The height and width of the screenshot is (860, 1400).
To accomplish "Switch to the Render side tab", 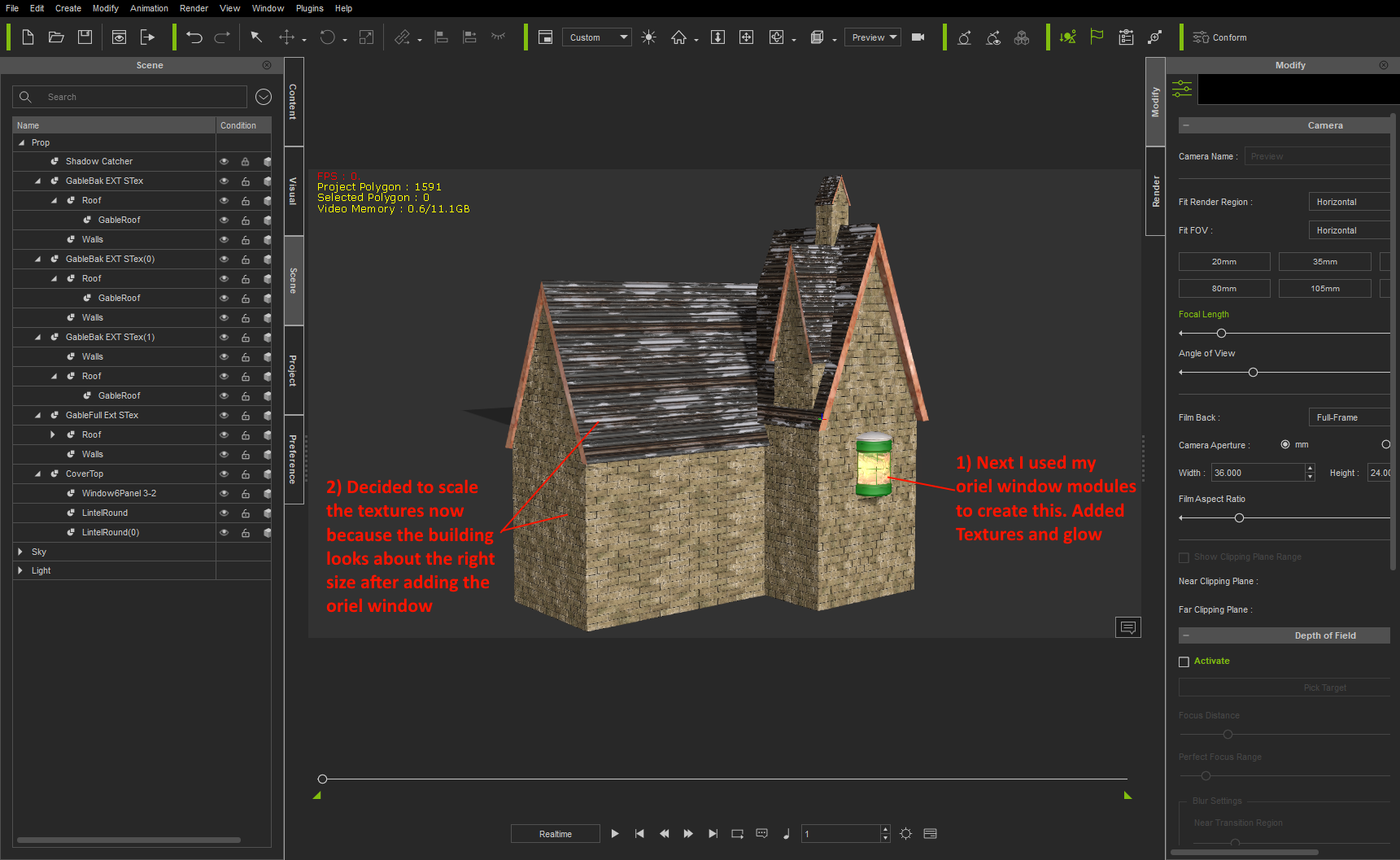I will pyautogui.click(x=1156, y=191).
